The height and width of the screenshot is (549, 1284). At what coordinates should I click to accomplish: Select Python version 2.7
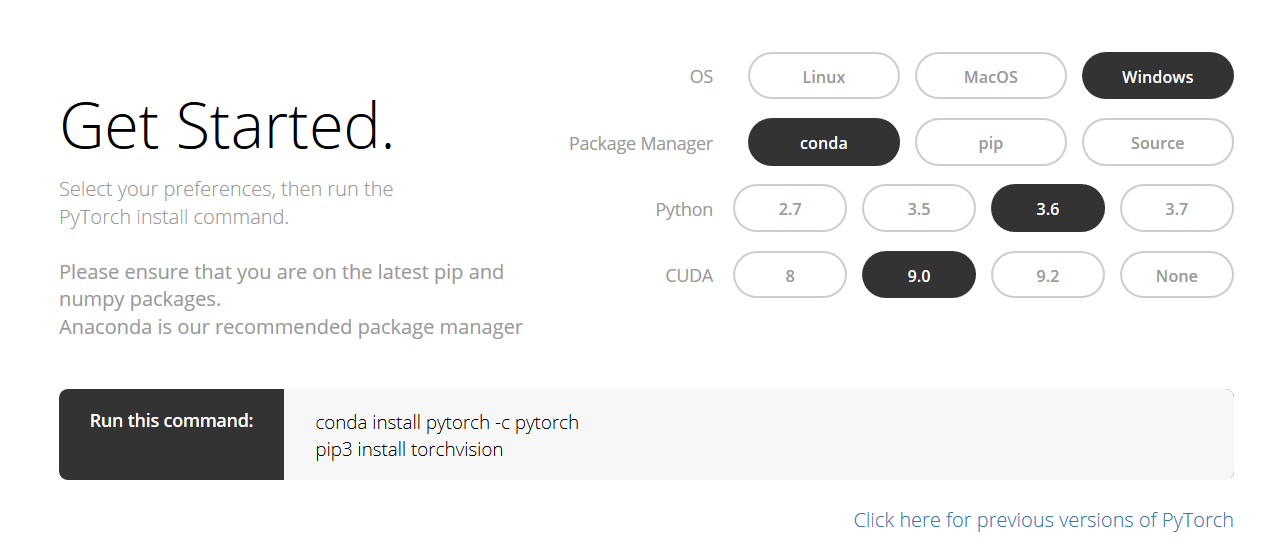[789, 209]
